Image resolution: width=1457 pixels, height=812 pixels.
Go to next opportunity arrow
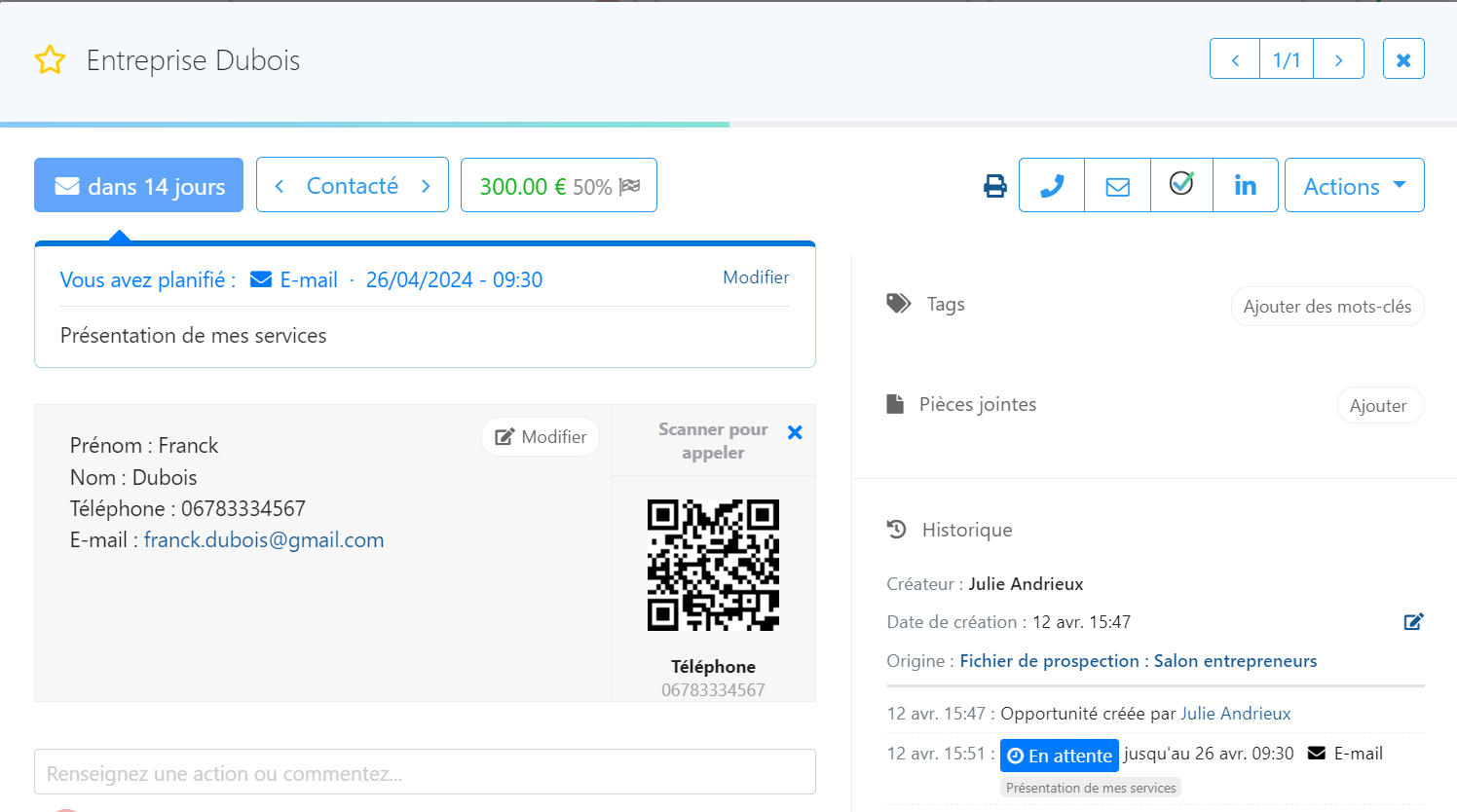coord(1338,59)
